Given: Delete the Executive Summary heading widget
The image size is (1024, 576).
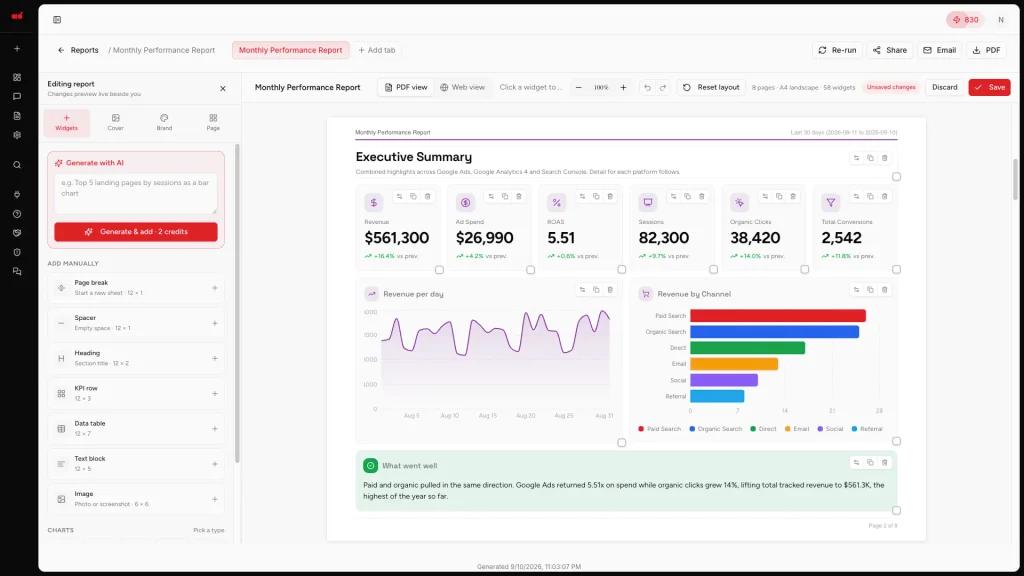Looking at the screenshot, I should [x=884, y=158].
